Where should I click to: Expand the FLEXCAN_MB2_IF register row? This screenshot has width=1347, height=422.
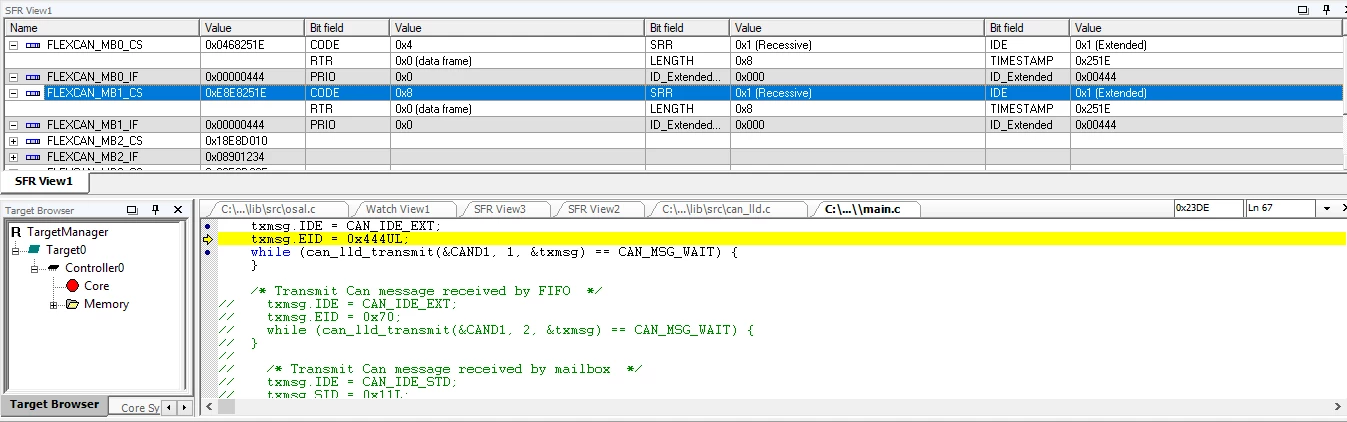pos(14,157)
